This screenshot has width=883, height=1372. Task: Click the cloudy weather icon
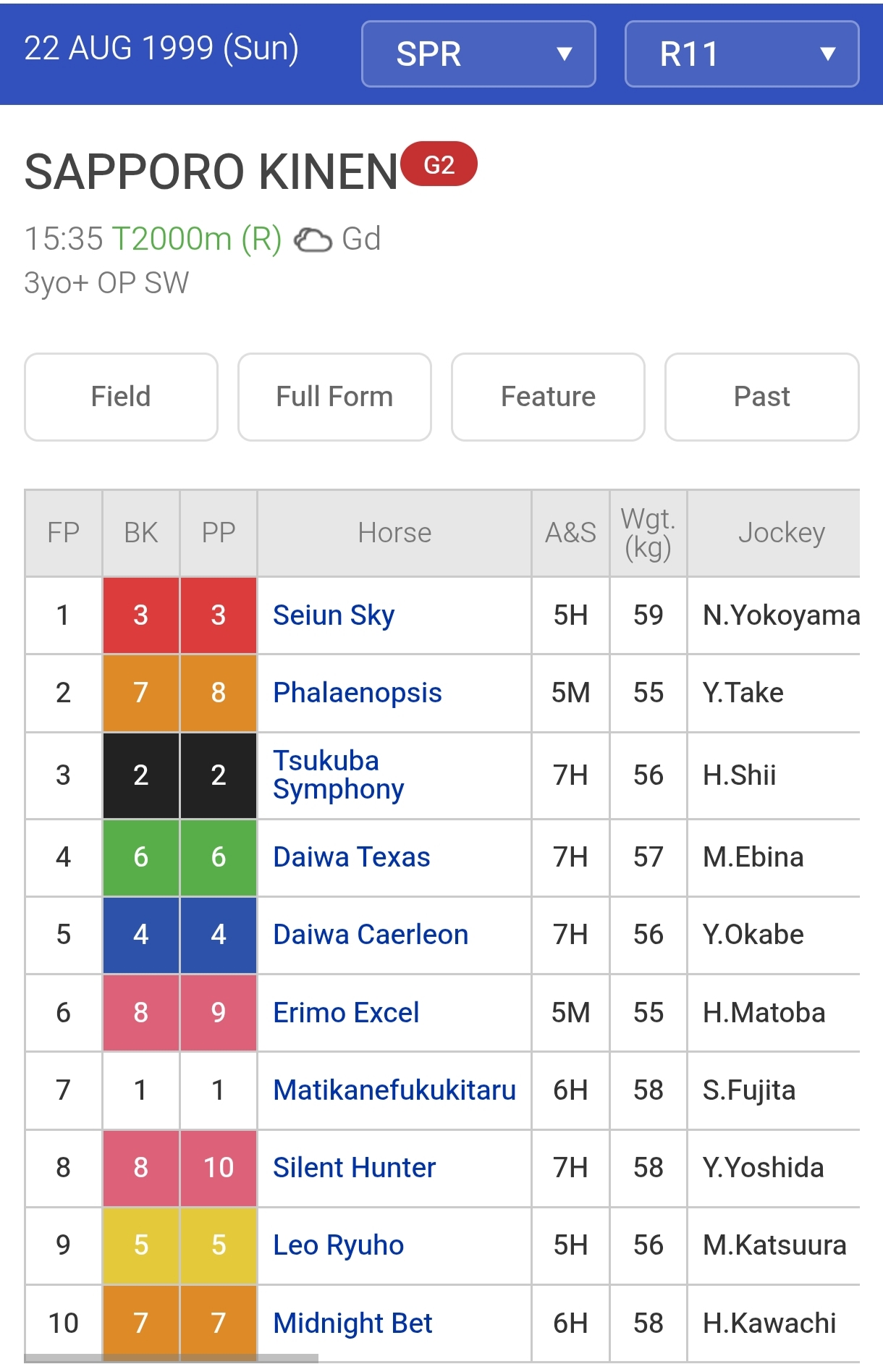[313, 240]
